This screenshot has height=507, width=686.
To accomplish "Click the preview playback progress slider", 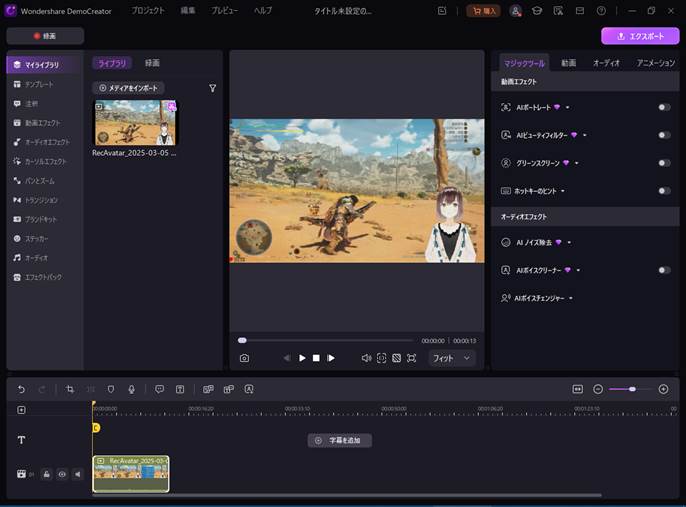I will click(326, 340).
